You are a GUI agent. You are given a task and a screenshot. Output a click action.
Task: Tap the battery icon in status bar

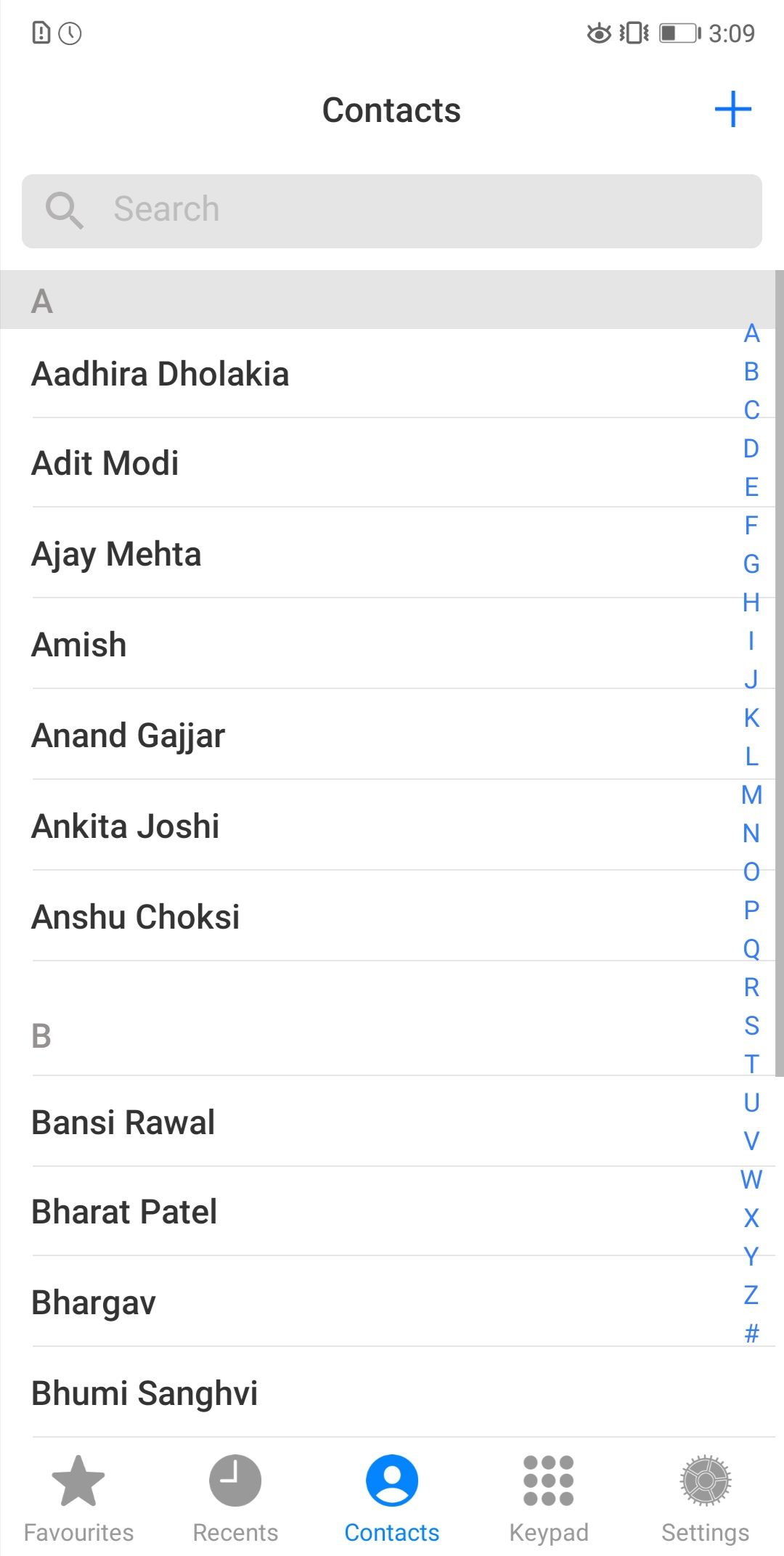pyautogui.click(x=679, y=33)
